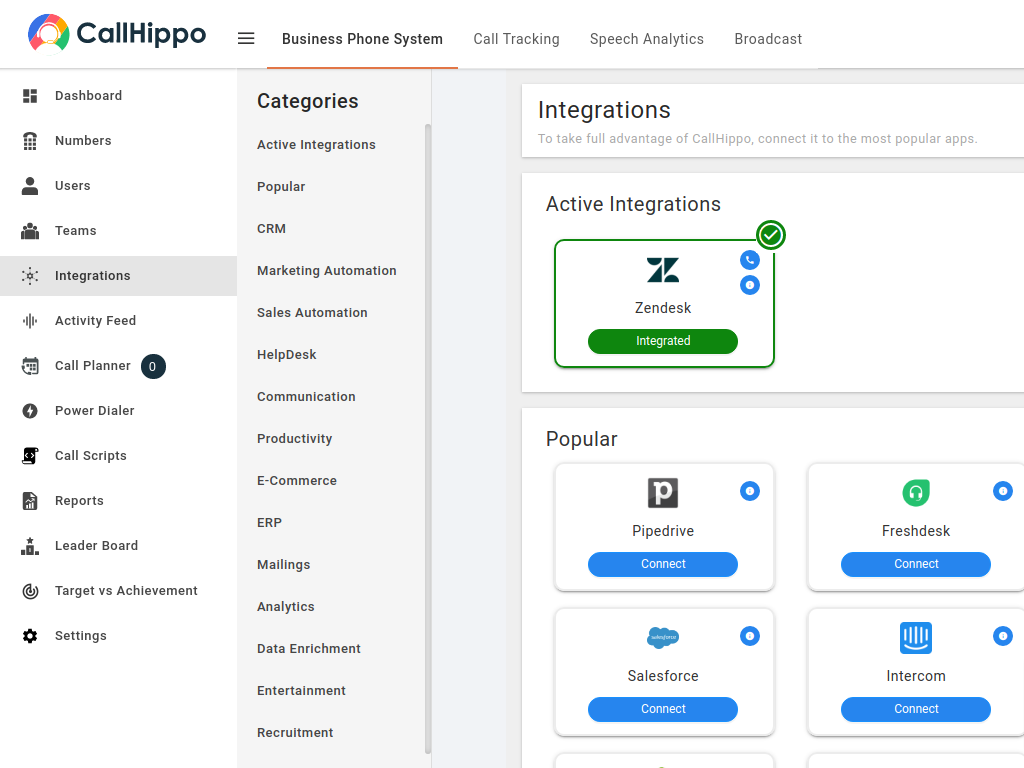Select Communication category

point(306,397)
